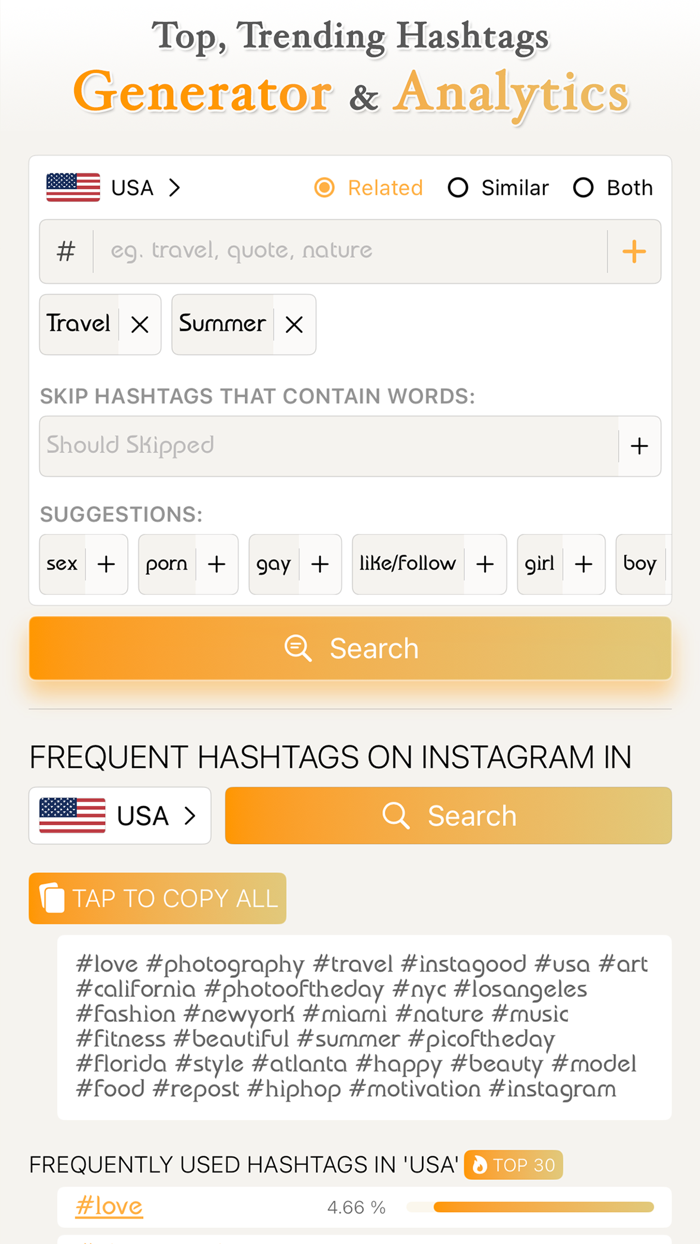This screenshot has width=700, height=1244.
Task: Click the orange plus icon to add hashtag
Action: click(634, 251)
